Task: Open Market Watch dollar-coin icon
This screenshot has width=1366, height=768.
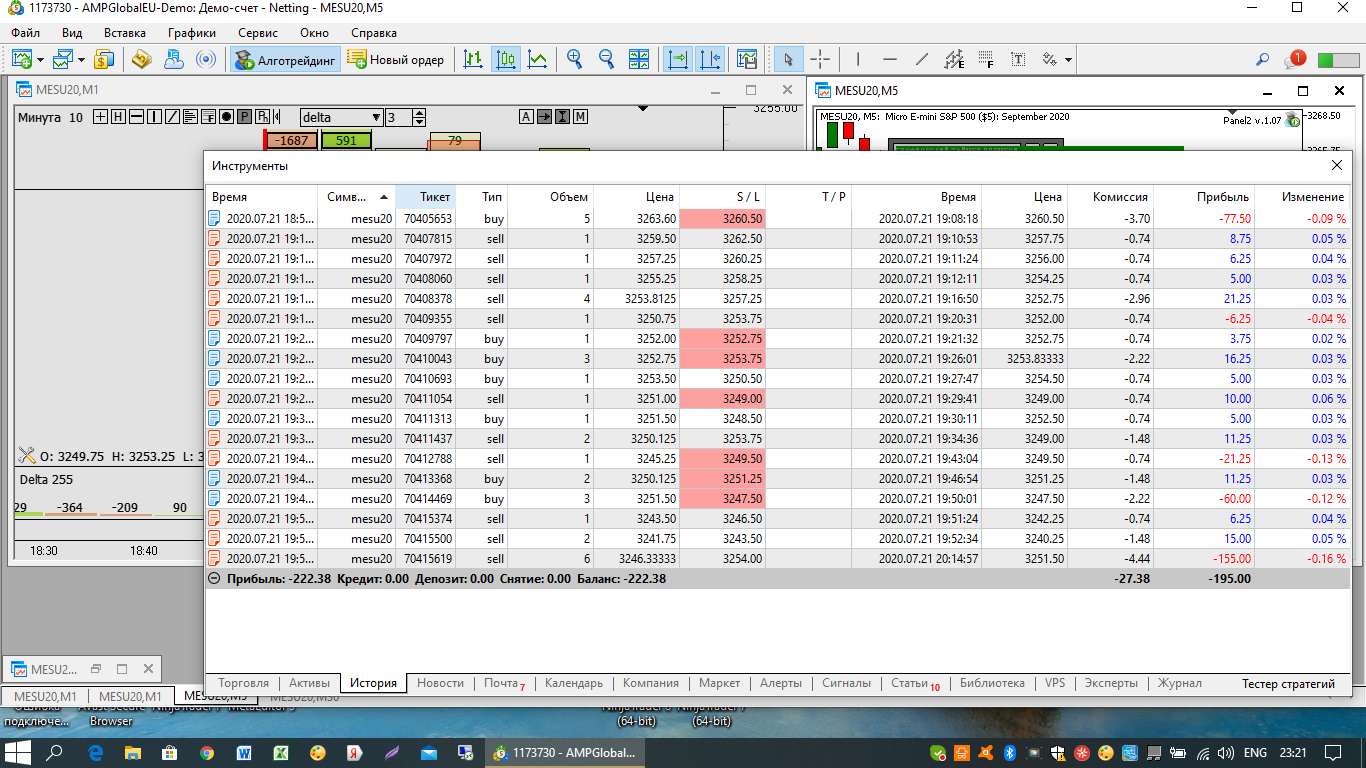Action: pyautogui.click(x=104, y=59)
